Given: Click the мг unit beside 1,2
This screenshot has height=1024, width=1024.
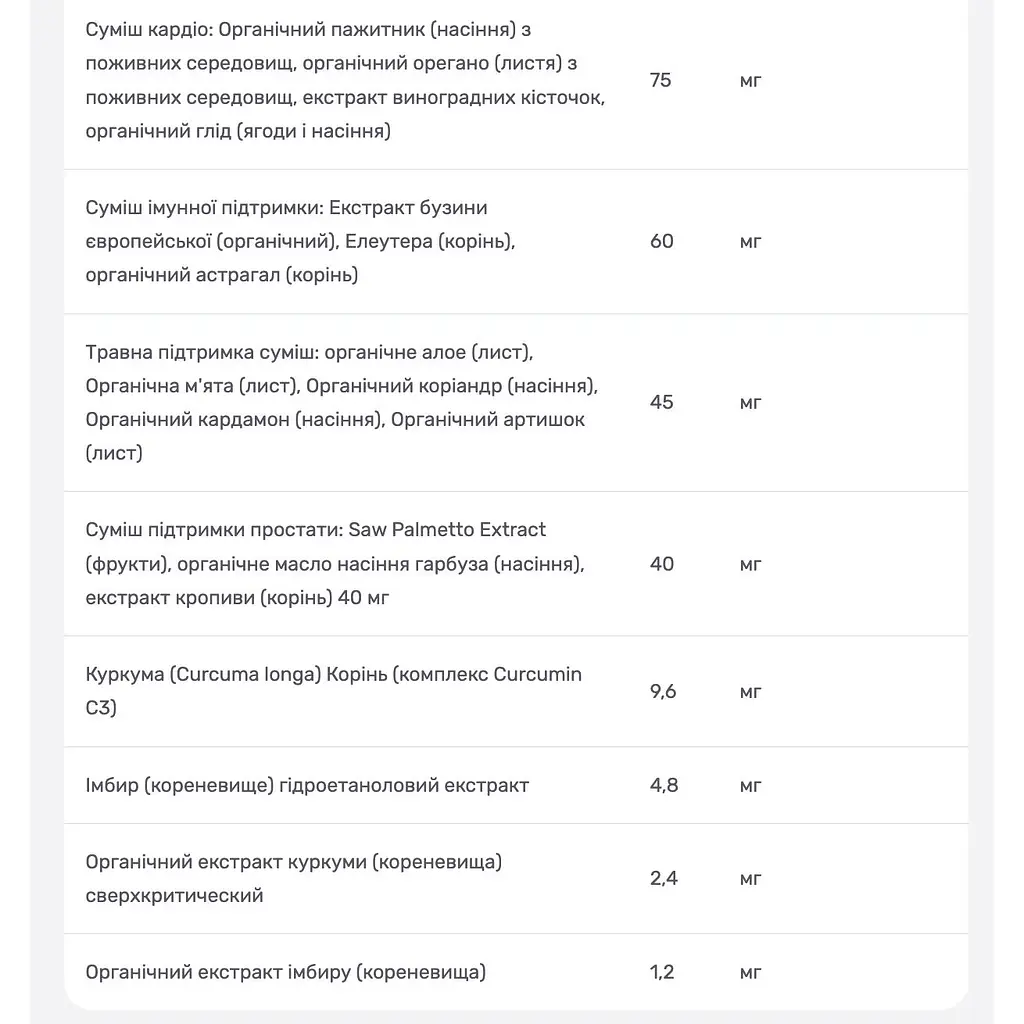Looking at the screenshot, I should coord(750,972).
